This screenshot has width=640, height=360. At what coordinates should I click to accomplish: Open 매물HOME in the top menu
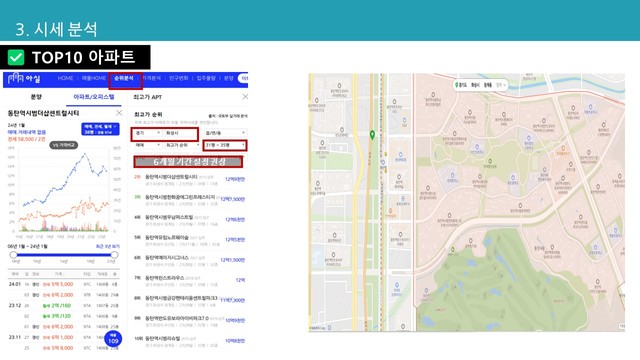pos(93,78)
